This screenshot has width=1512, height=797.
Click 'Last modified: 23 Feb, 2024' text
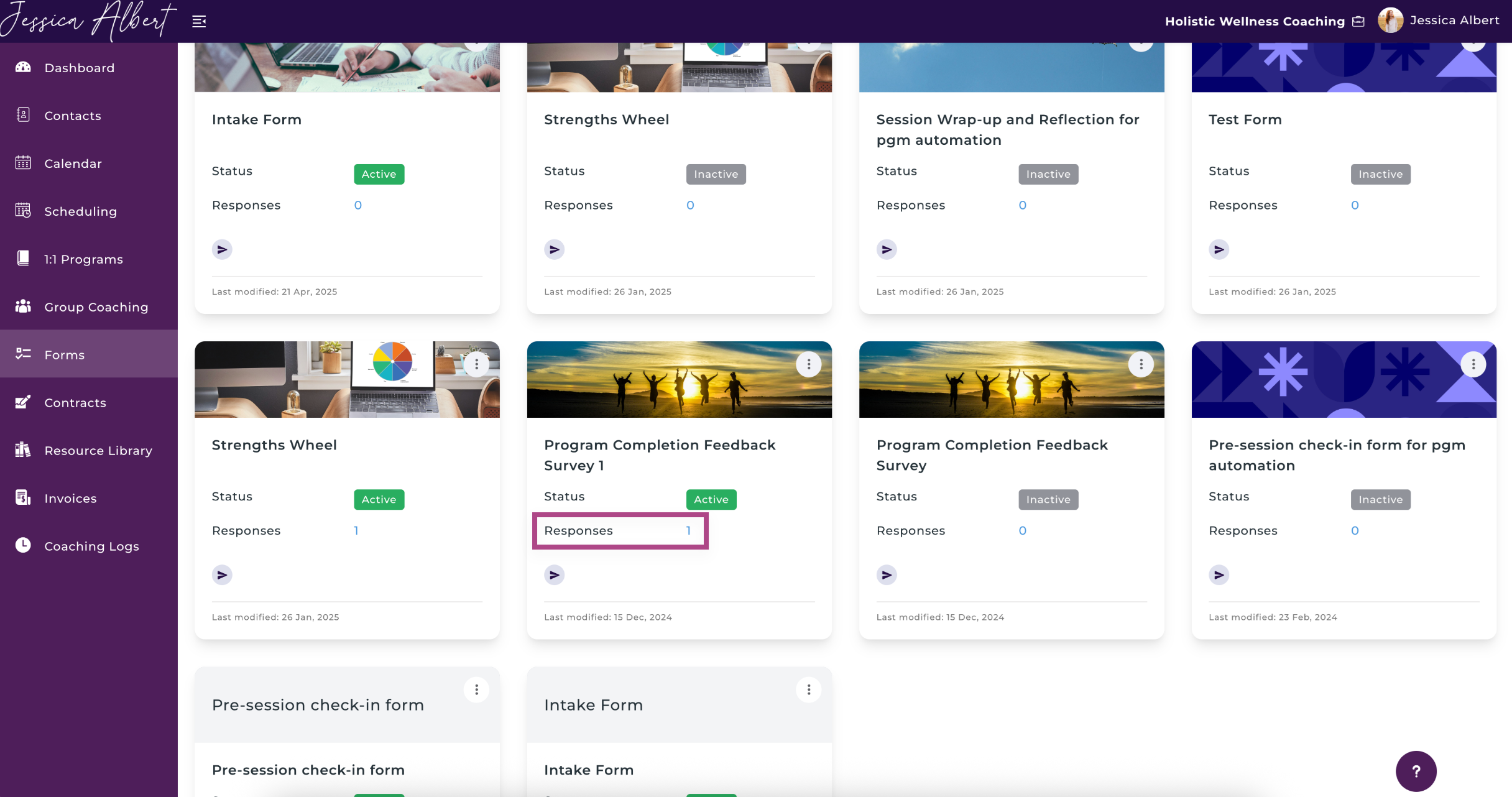click(x=1273, y=617)
